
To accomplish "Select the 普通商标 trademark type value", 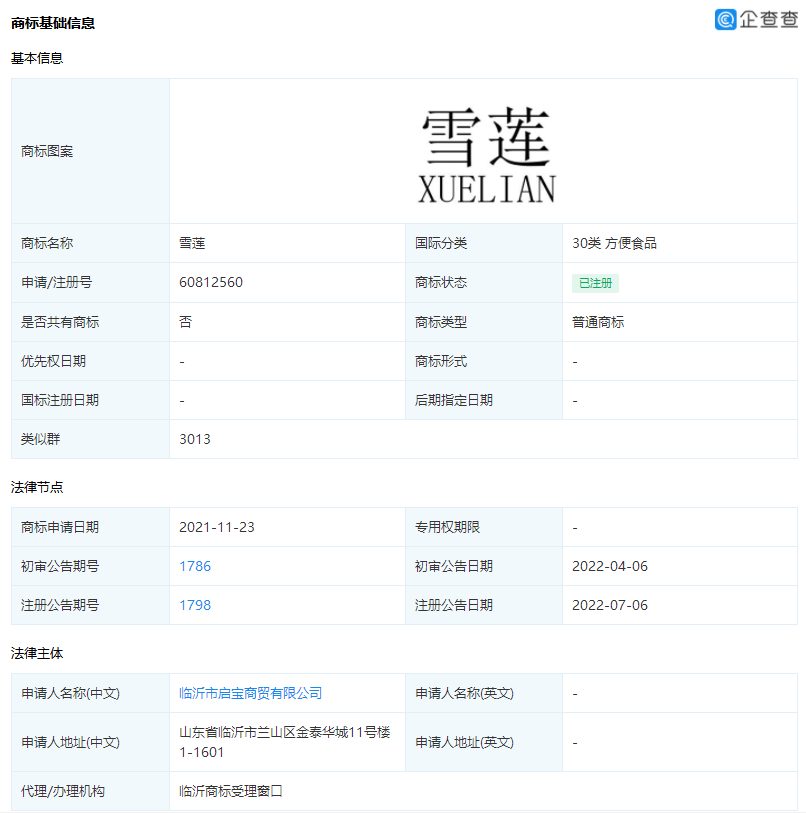I will pos(598,322).
